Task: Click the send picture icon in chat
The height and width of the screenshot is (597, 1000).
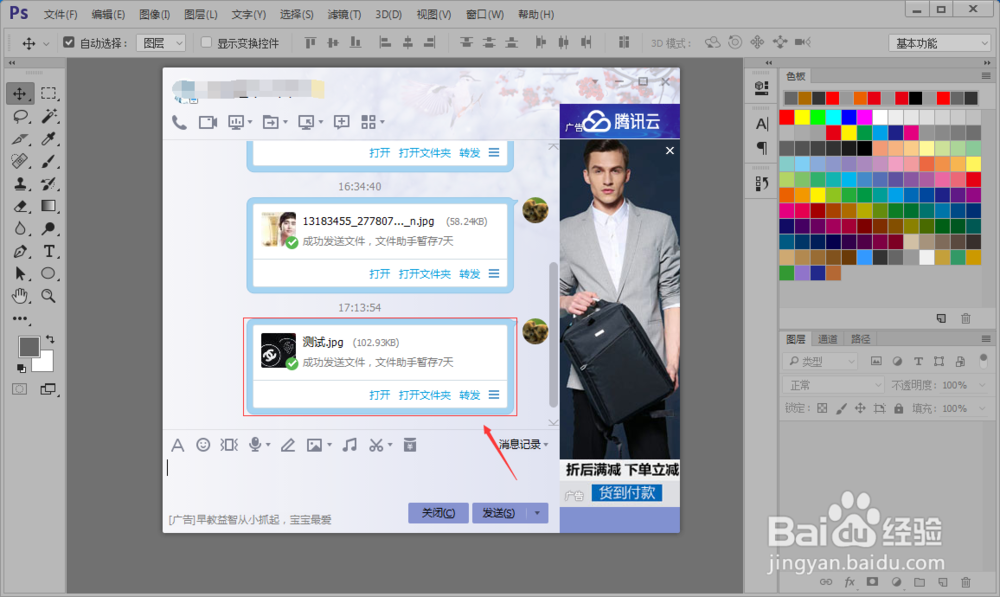Action: [x=314, y=445]
